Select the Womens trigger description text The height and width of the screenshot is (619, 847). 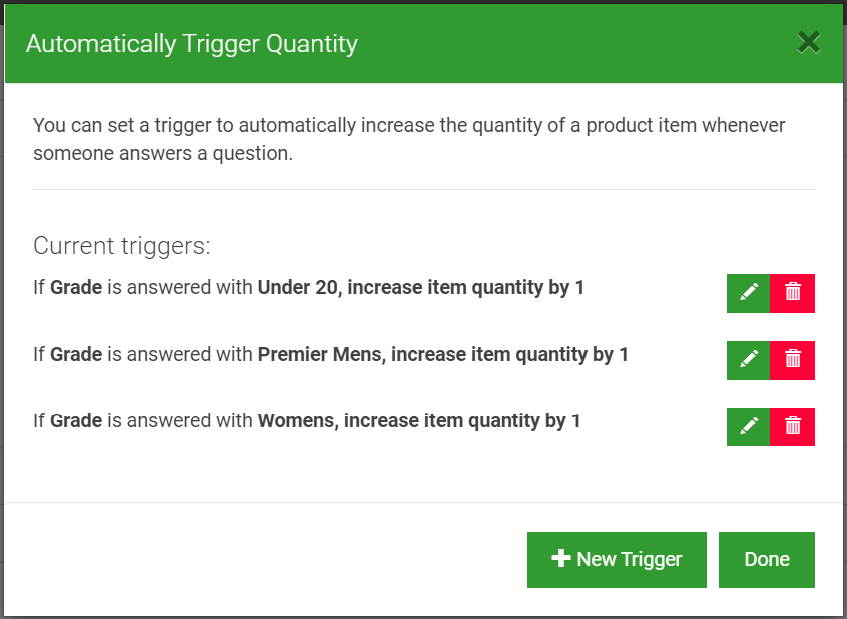point(306,420)
